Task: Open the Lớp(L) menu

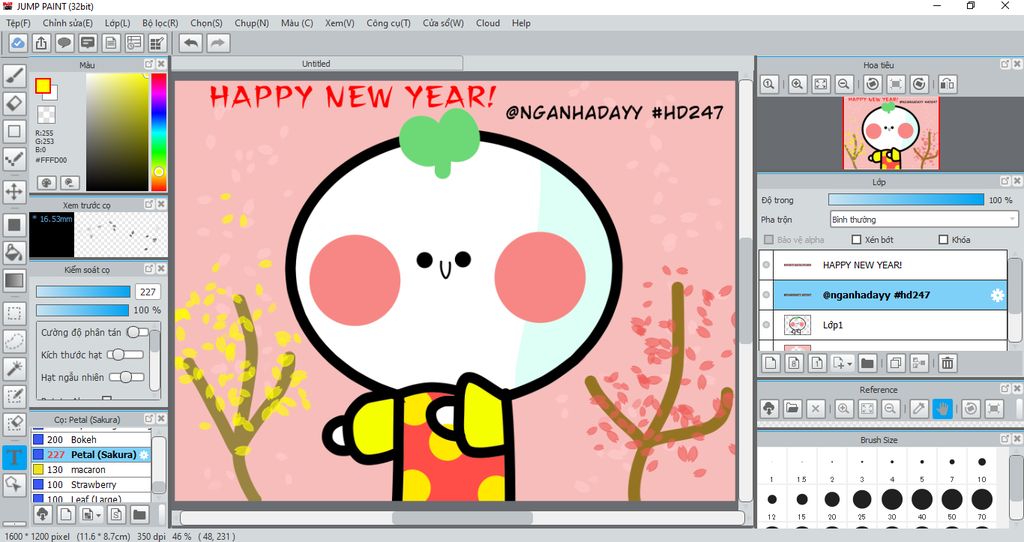Action: coord(118,23)
